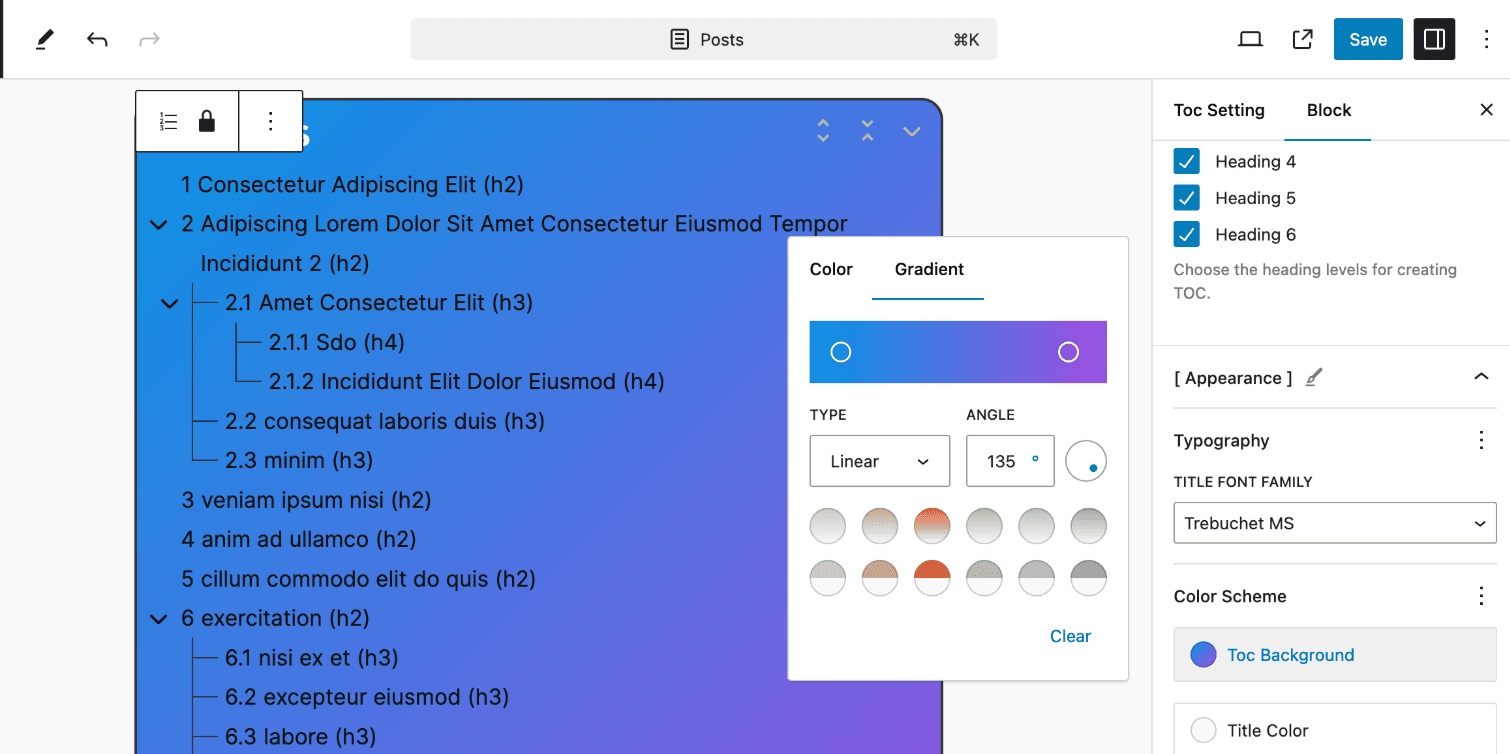Open block options three-dot menu
1510x754 pixels.
(x=270, y=122)
